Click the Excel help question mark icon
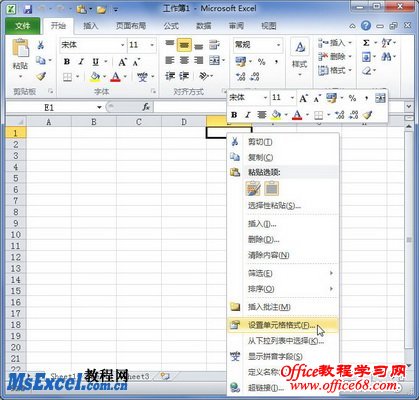The image size is (419, 400). (366, 26)
